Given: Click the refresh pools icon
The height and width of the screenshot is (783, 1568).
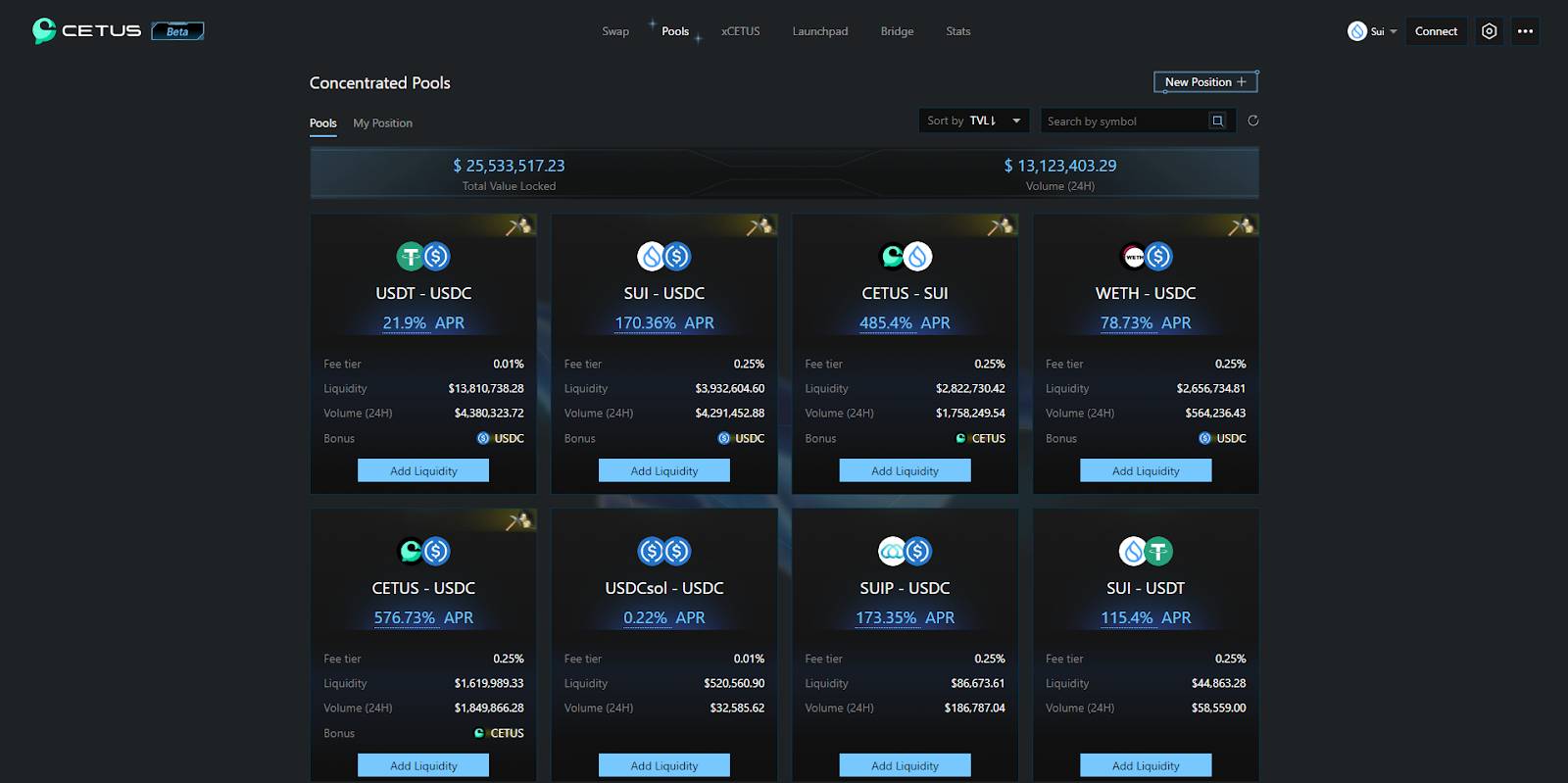Looking at the screenshot, I should (1252, 121).
